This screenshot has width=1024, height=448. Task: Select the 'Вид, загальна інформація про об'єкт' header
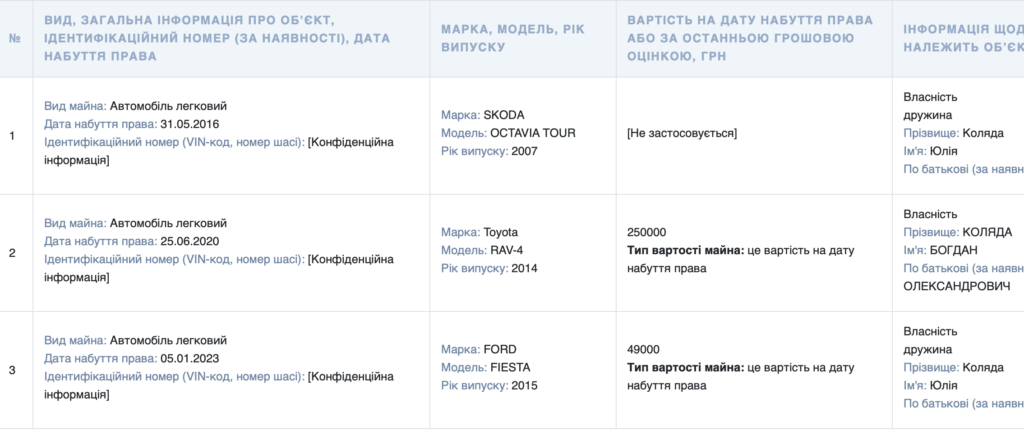[x=217, y=39]
